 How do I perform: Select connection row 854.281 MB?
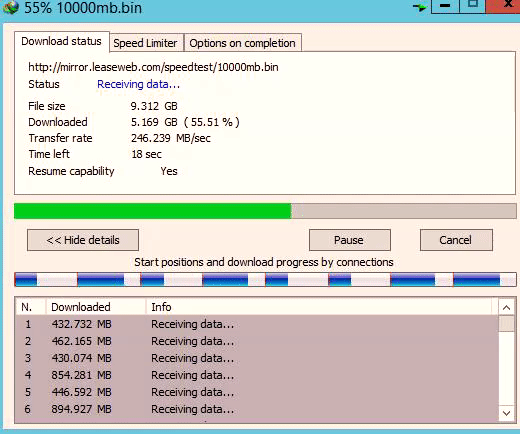(x=257, y=375)
